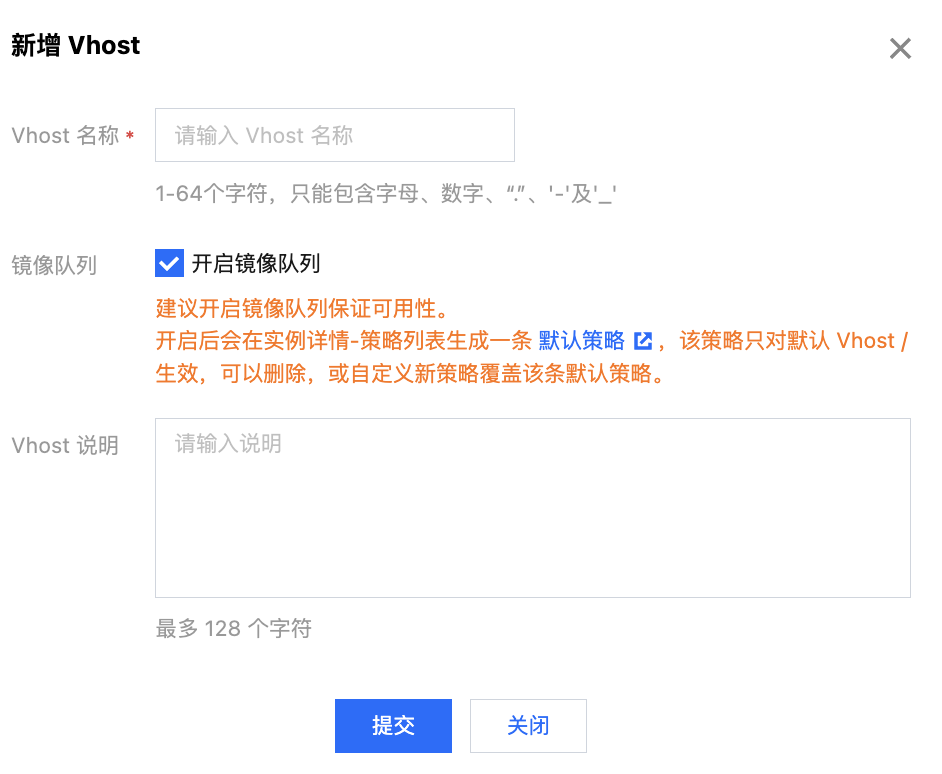The height and width of the screenshot is (774, 942).
Task: Open the 默认策略 link
Action: (582, 341)
